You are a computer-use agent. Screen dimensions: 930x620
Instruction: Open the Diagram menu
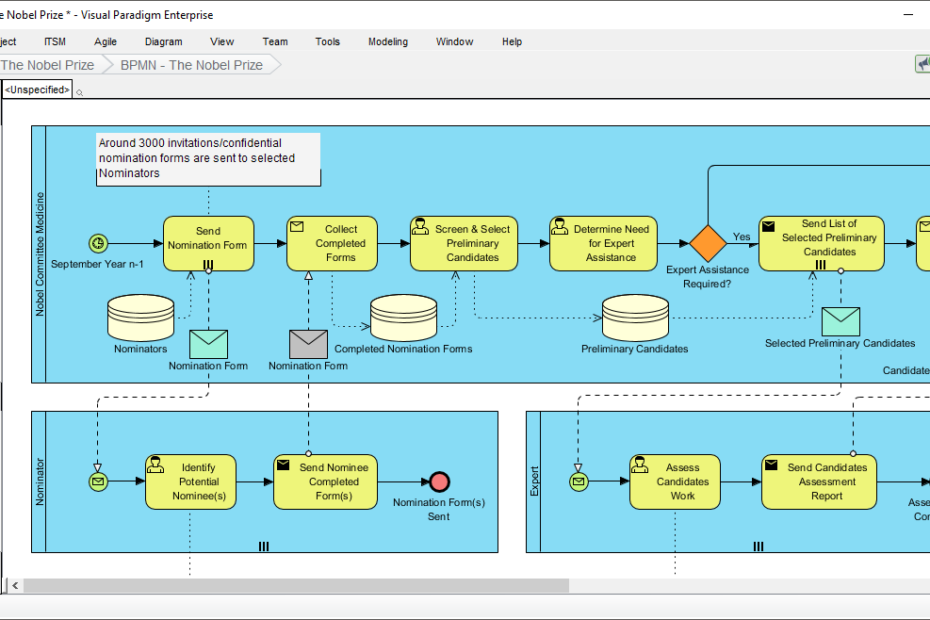pos(163,41)
